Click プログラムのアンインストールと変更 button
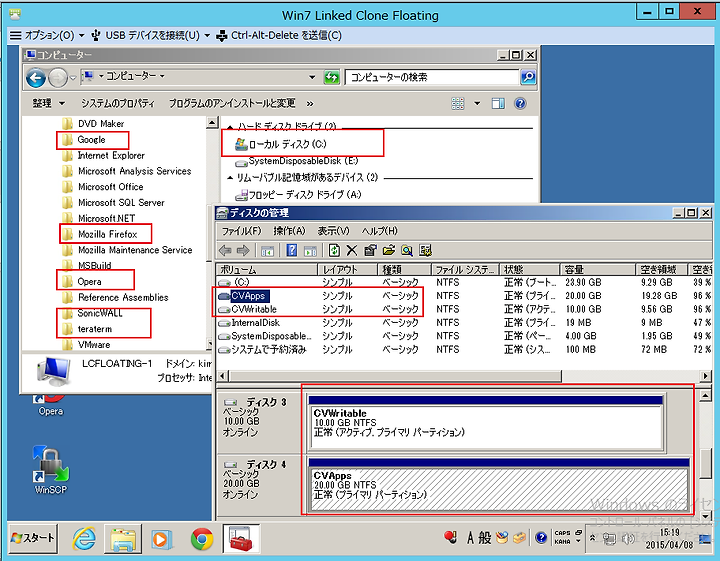Screen dimensions: 720x561 tap(232, 103)
